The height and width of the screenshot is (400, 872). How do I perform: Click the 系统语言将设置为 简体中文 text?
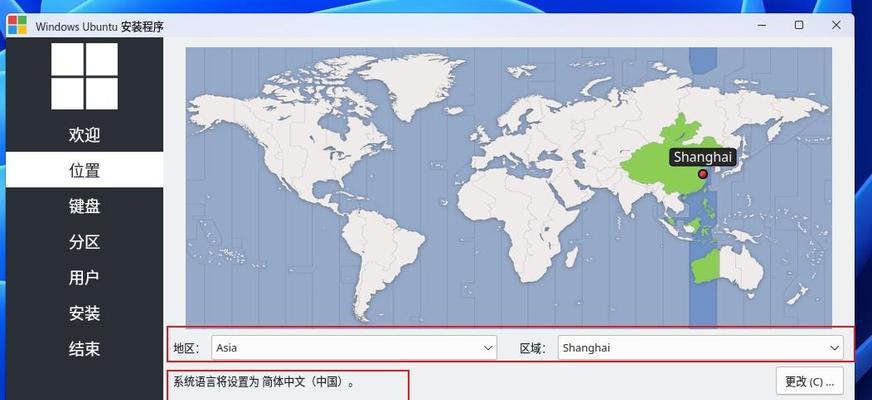point(264,382)
